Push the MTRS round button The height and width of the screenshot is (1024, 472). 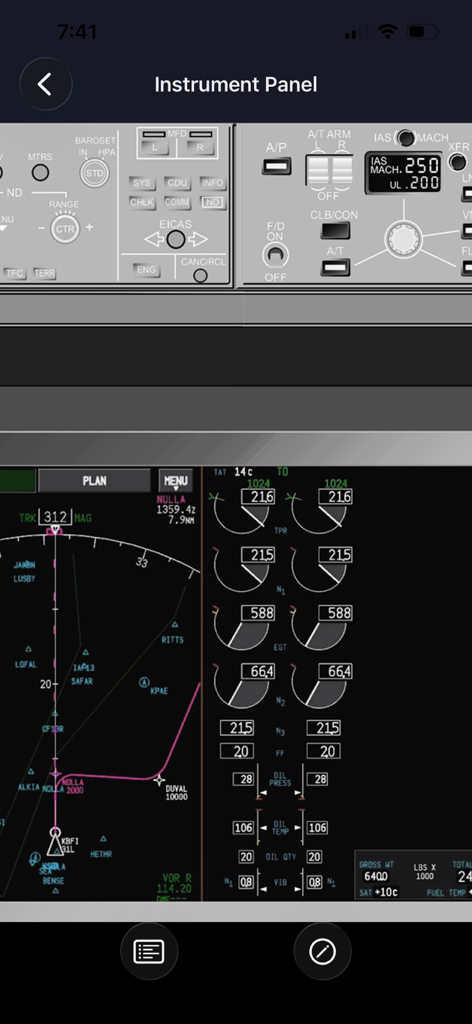tap(40, 173)
